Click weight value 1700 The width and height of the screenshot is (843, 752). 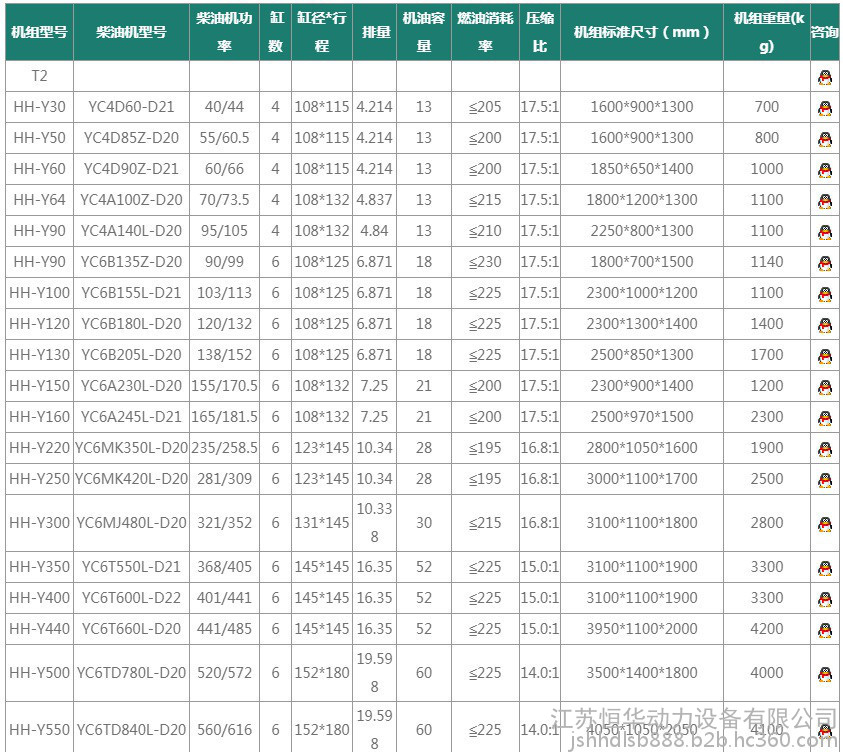click(x=767, y=355)
